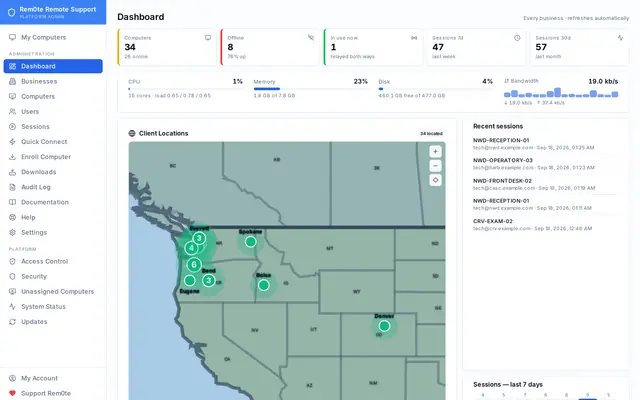Click the System Status pulse icon
The image size is (640, 400).
click(13, 307)
